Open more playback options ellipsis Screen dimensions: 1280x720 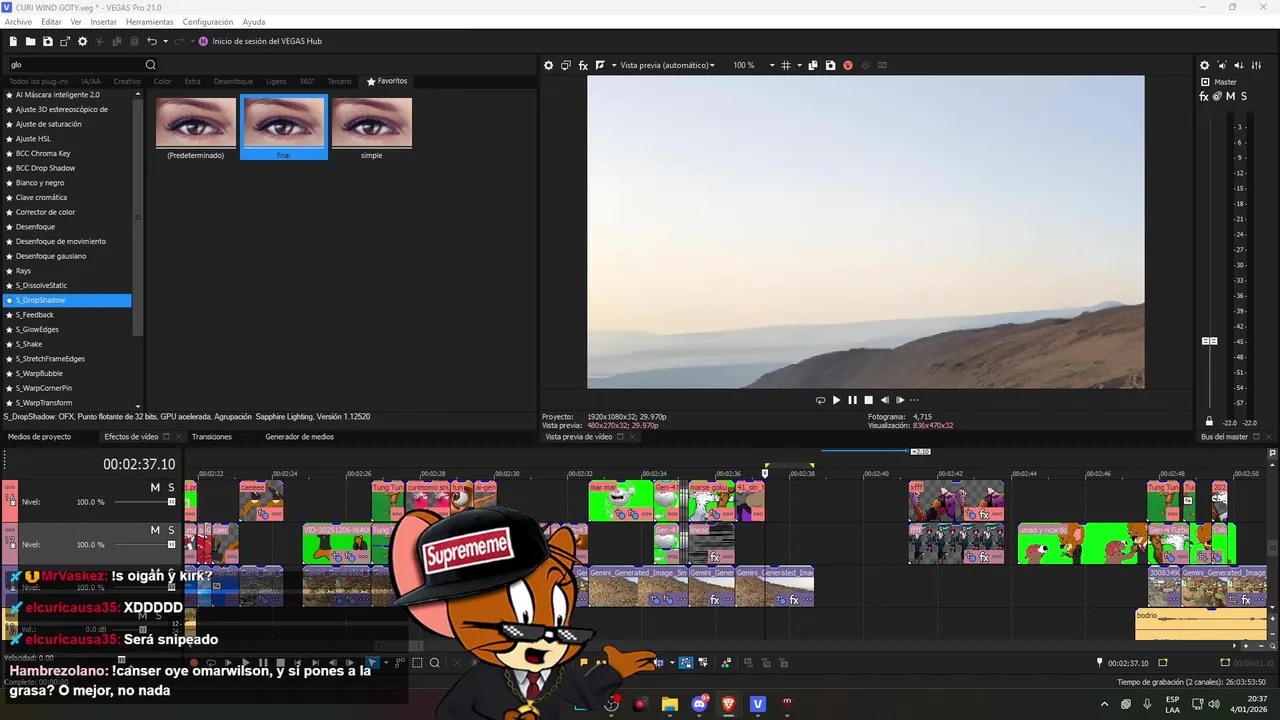tap(914, 400)
